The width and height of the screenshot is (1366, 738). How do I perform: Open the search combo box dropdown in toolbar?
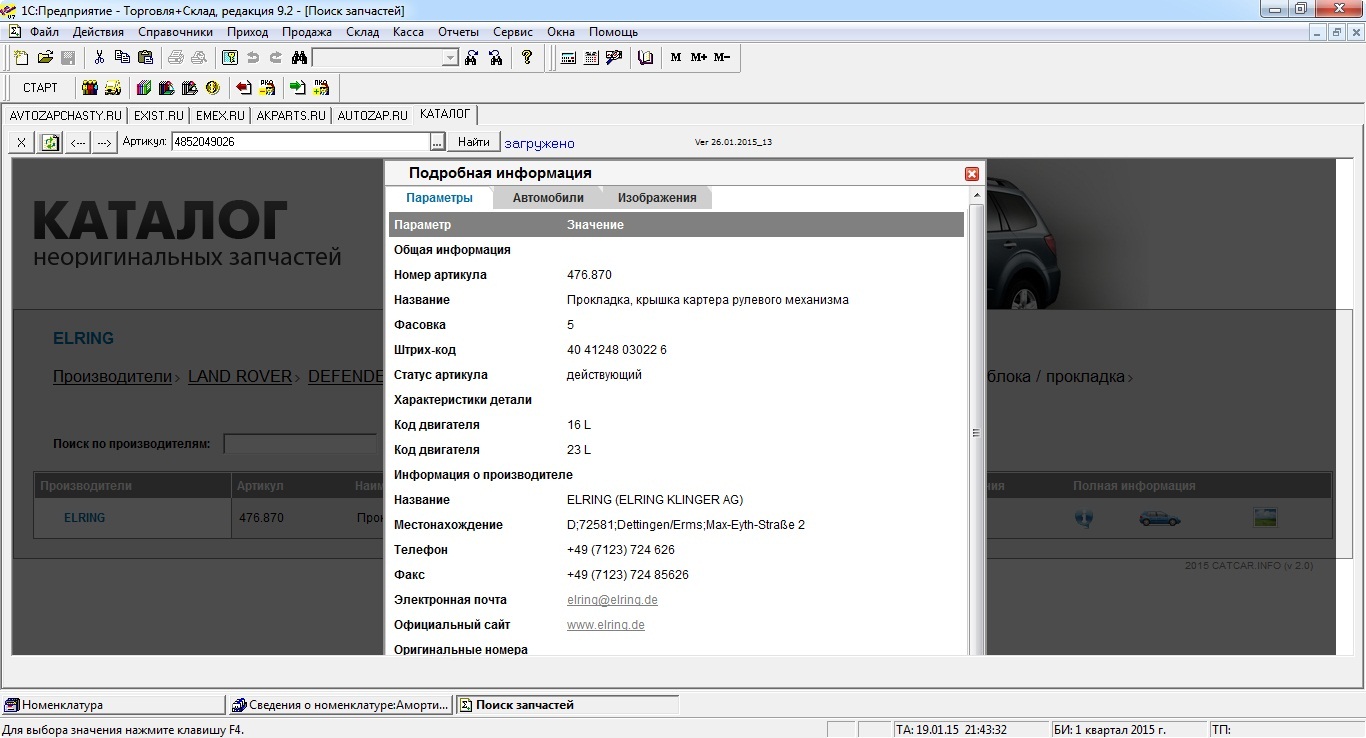(x=450, y=58)
